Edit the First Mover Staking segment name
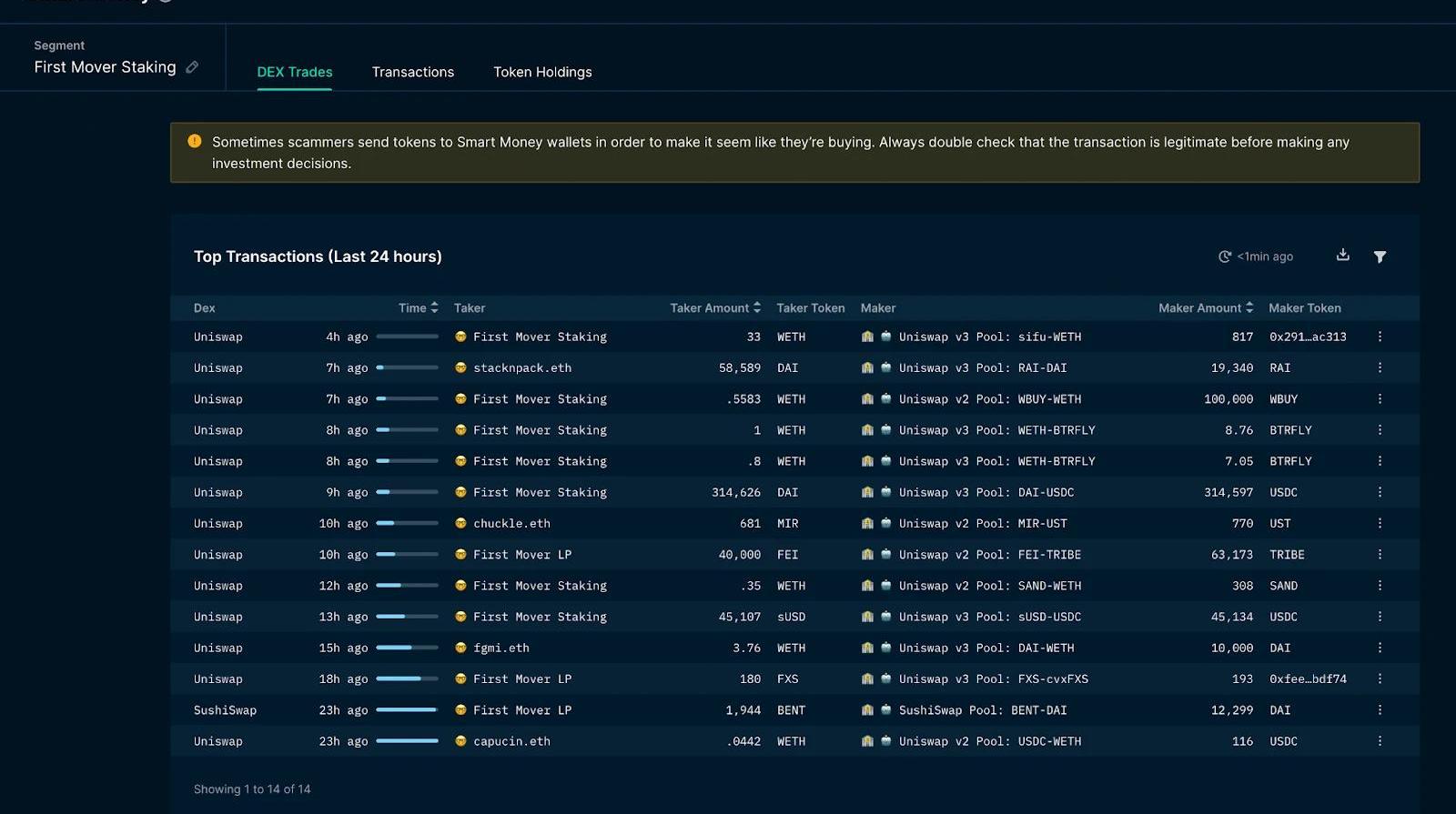This screenshot has height=814, width=1456. pyautogui.click(x=192, y=67)
